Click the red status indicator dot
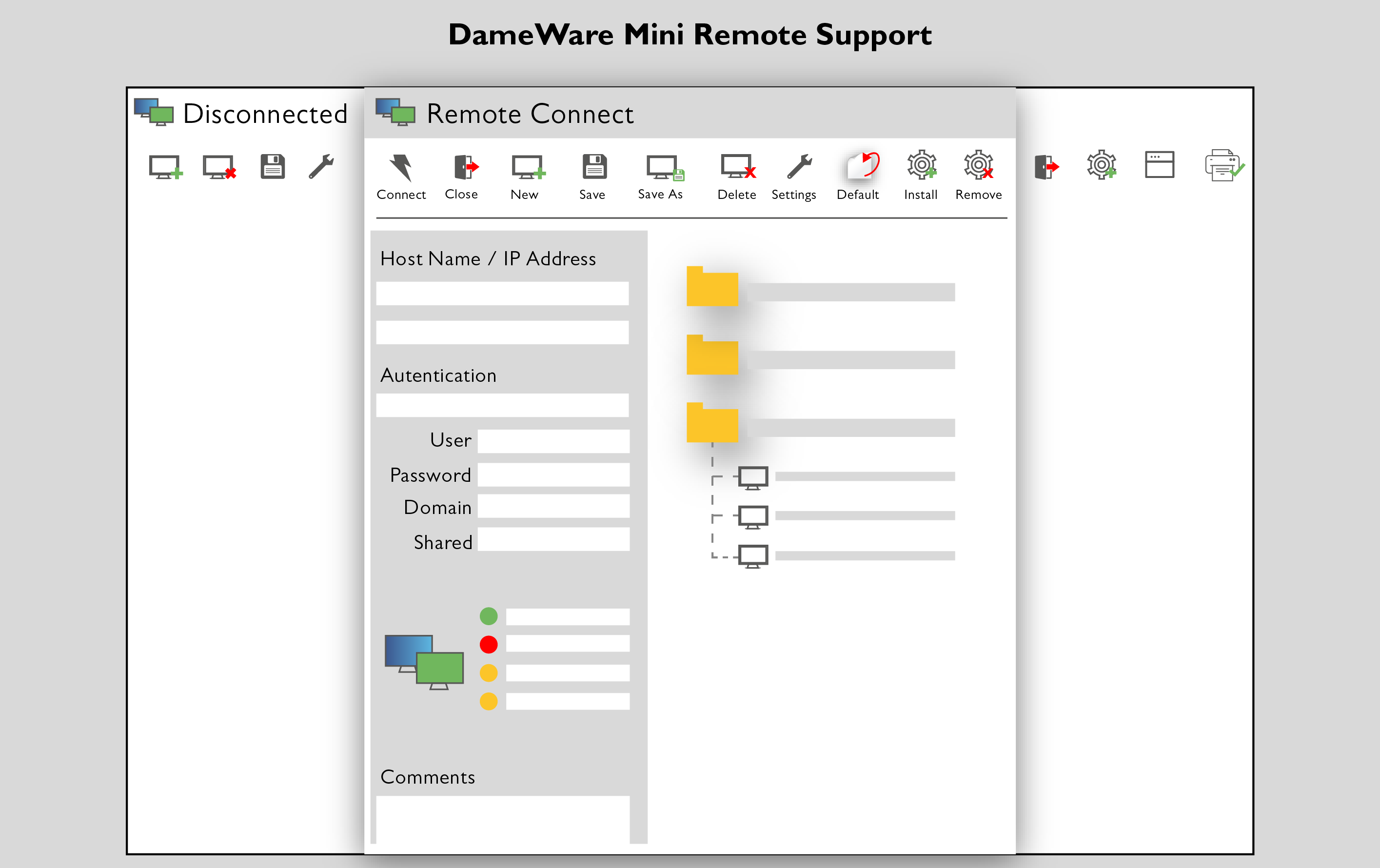This screenshot has height=868, width=1380. [489, 645]
